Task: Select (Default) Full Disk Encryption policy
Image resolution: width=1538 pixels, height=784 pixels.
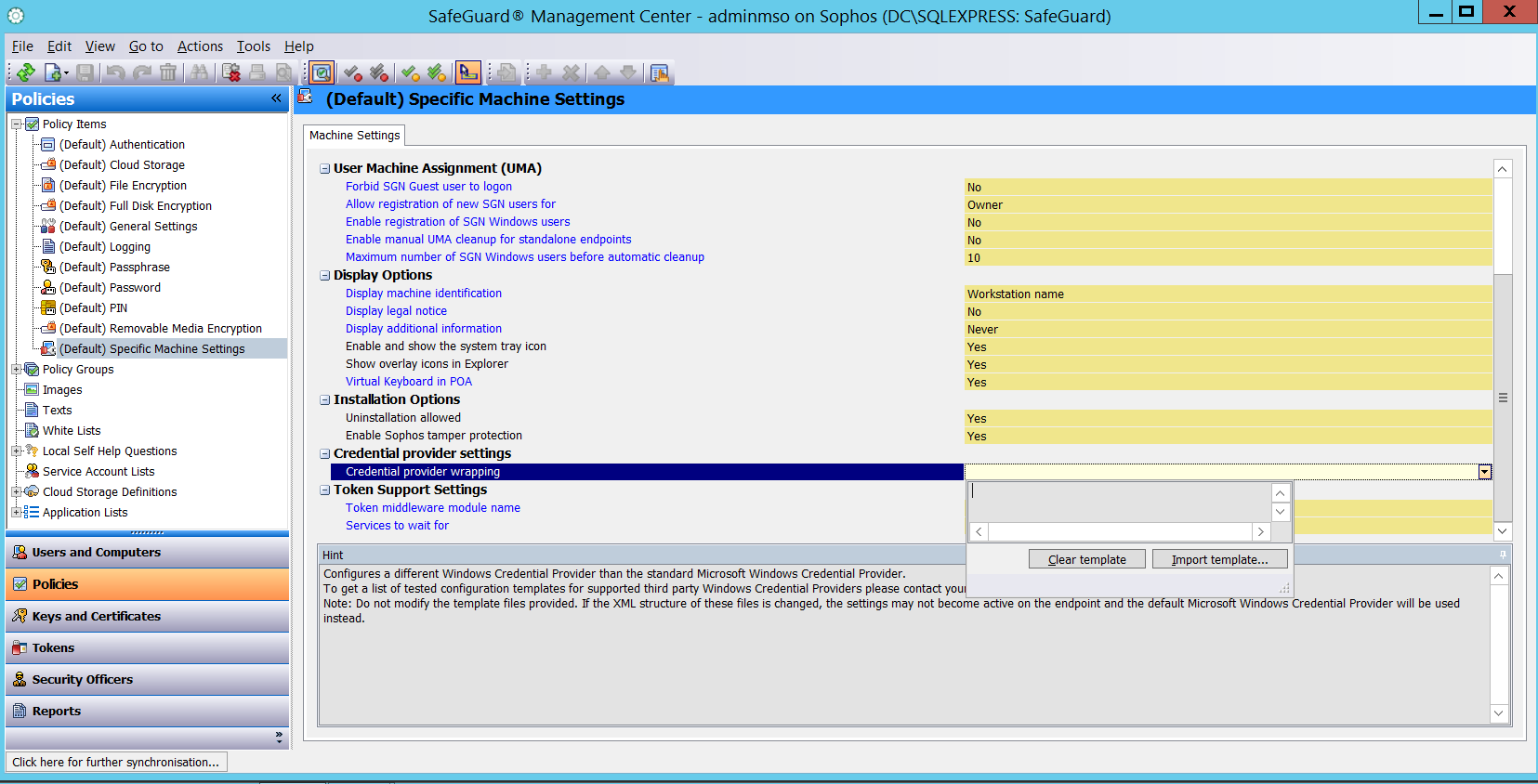Action: click(x=136, y=206)
